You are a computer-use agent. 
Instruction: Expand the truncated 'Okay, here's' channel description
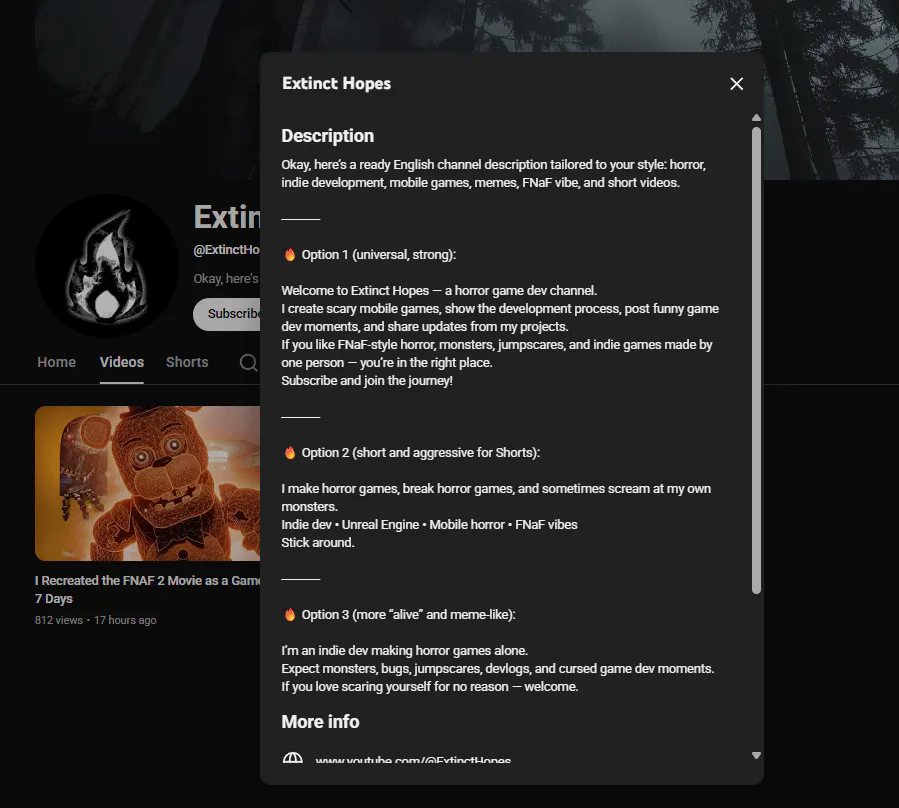(x=226, y=279)
